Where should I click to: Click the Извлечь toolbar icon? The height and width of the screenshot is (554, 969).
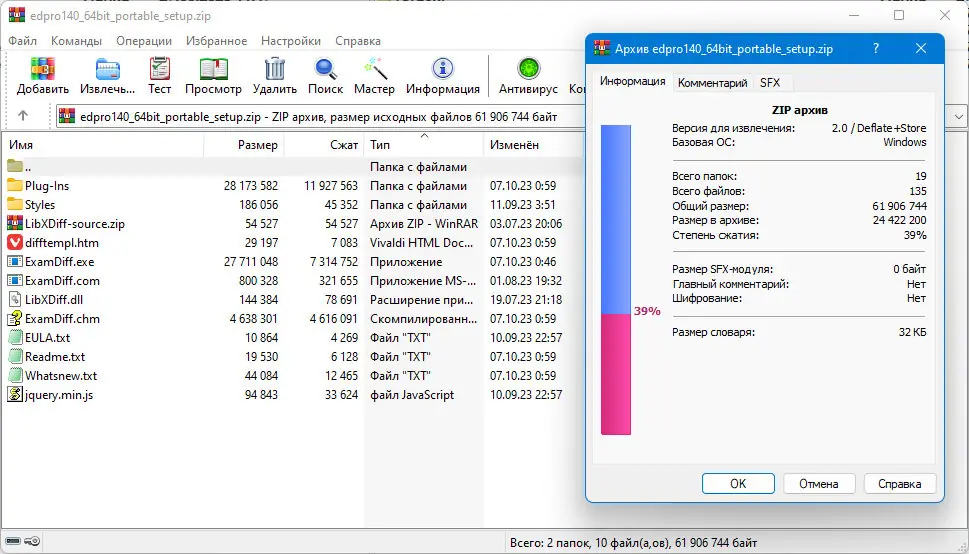pos(108,69)
